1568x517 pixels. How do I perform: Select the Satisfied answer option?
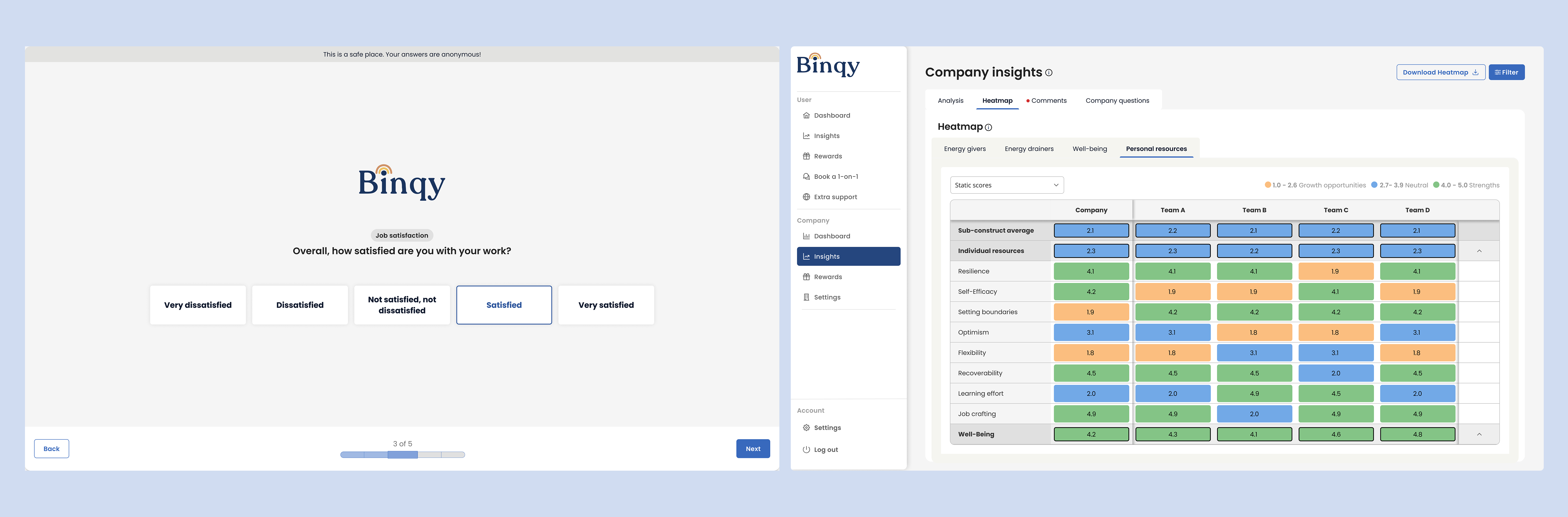(504, 305)
